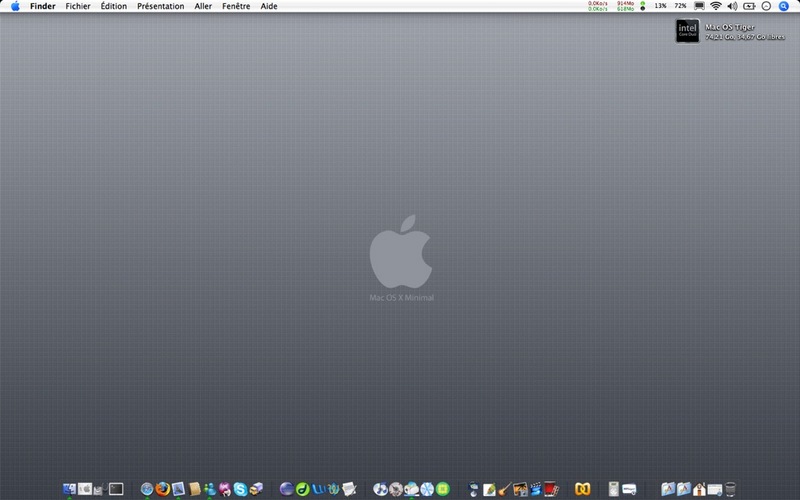This screenshot has height=500, width=800.
Task: Launch iTunes from the Dock
Action: [x=380, y=489]
